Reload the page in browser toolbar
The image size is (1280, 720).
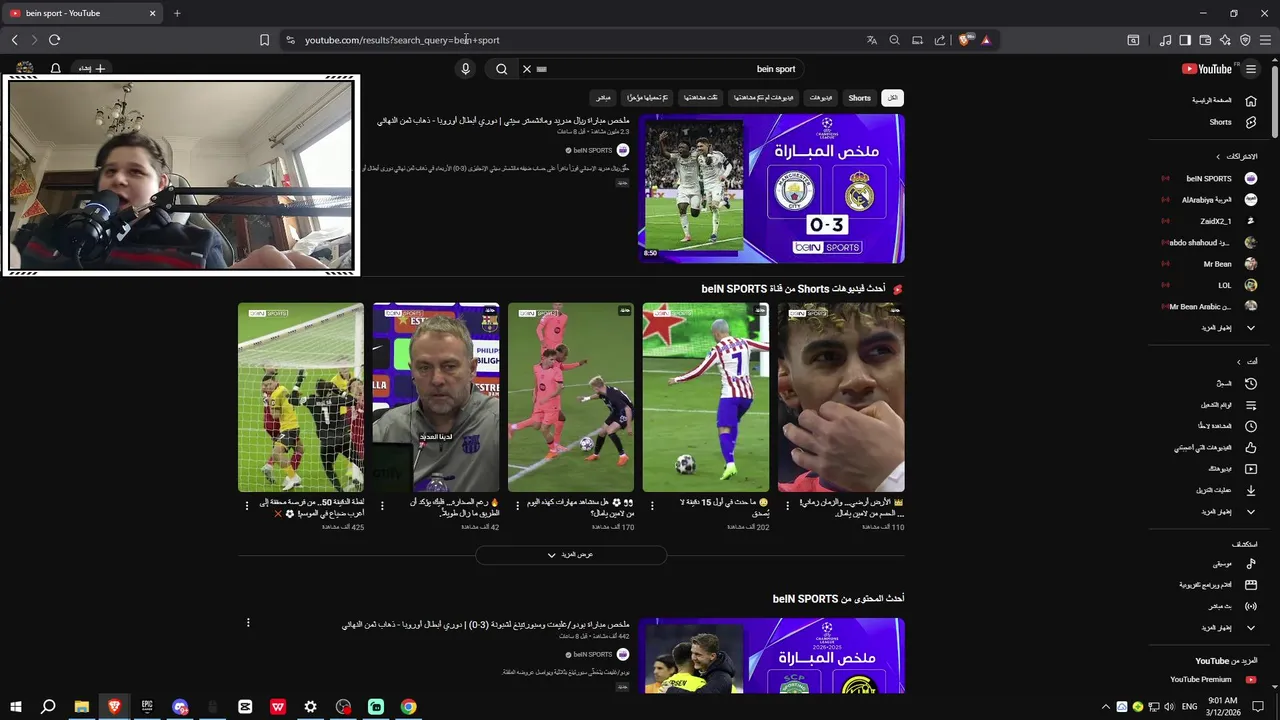tap(54, 40)
